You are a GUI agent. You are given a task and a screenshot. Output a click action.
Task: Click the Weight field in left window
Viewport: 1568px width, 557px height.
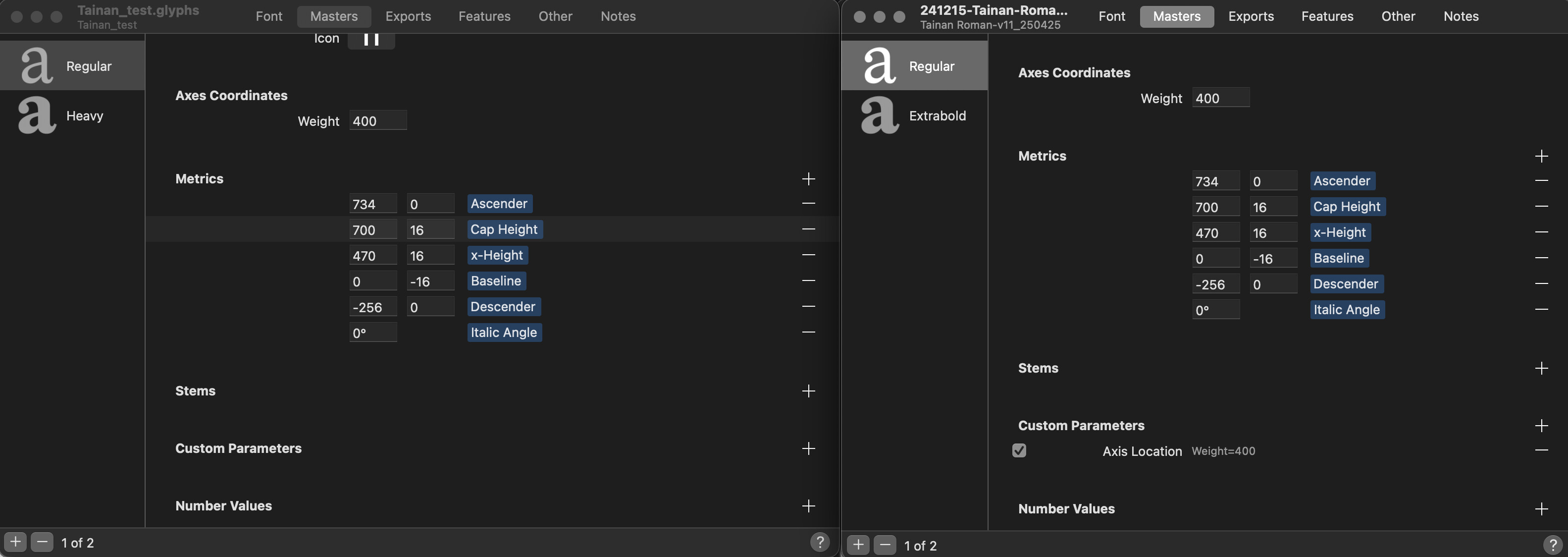click(377, 121)
